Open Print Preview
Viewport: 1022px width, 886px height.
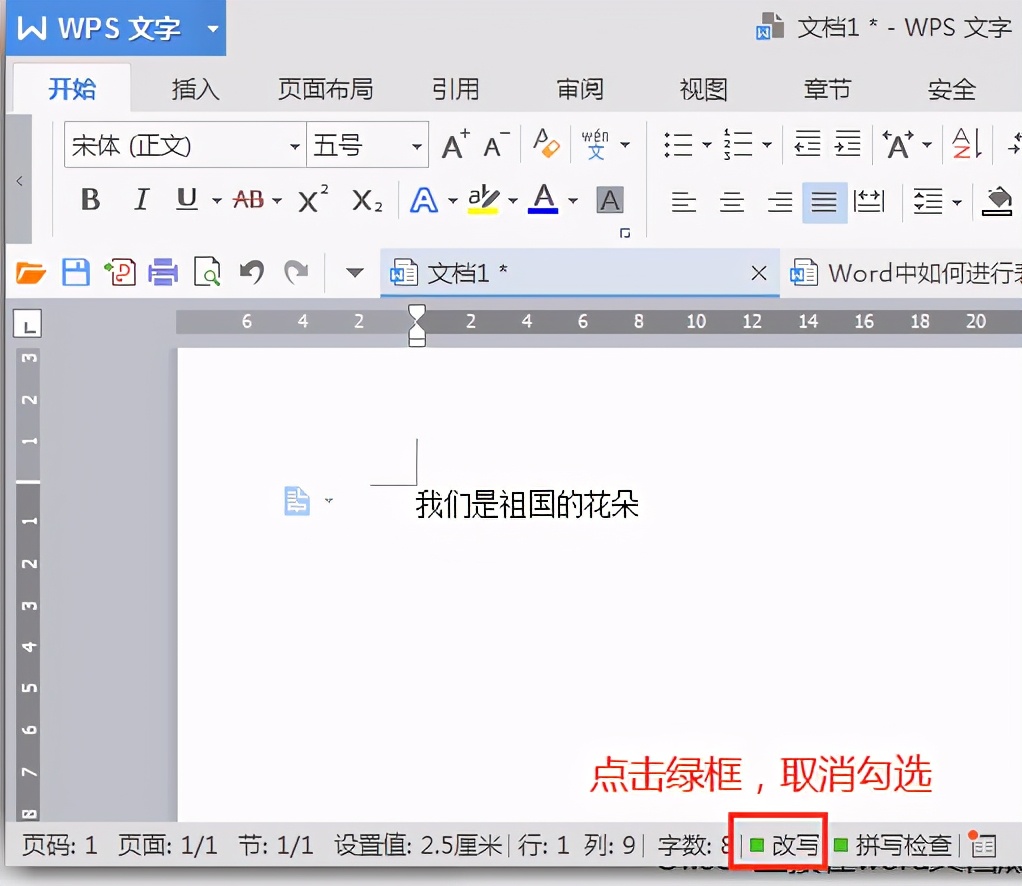point(207,272)
